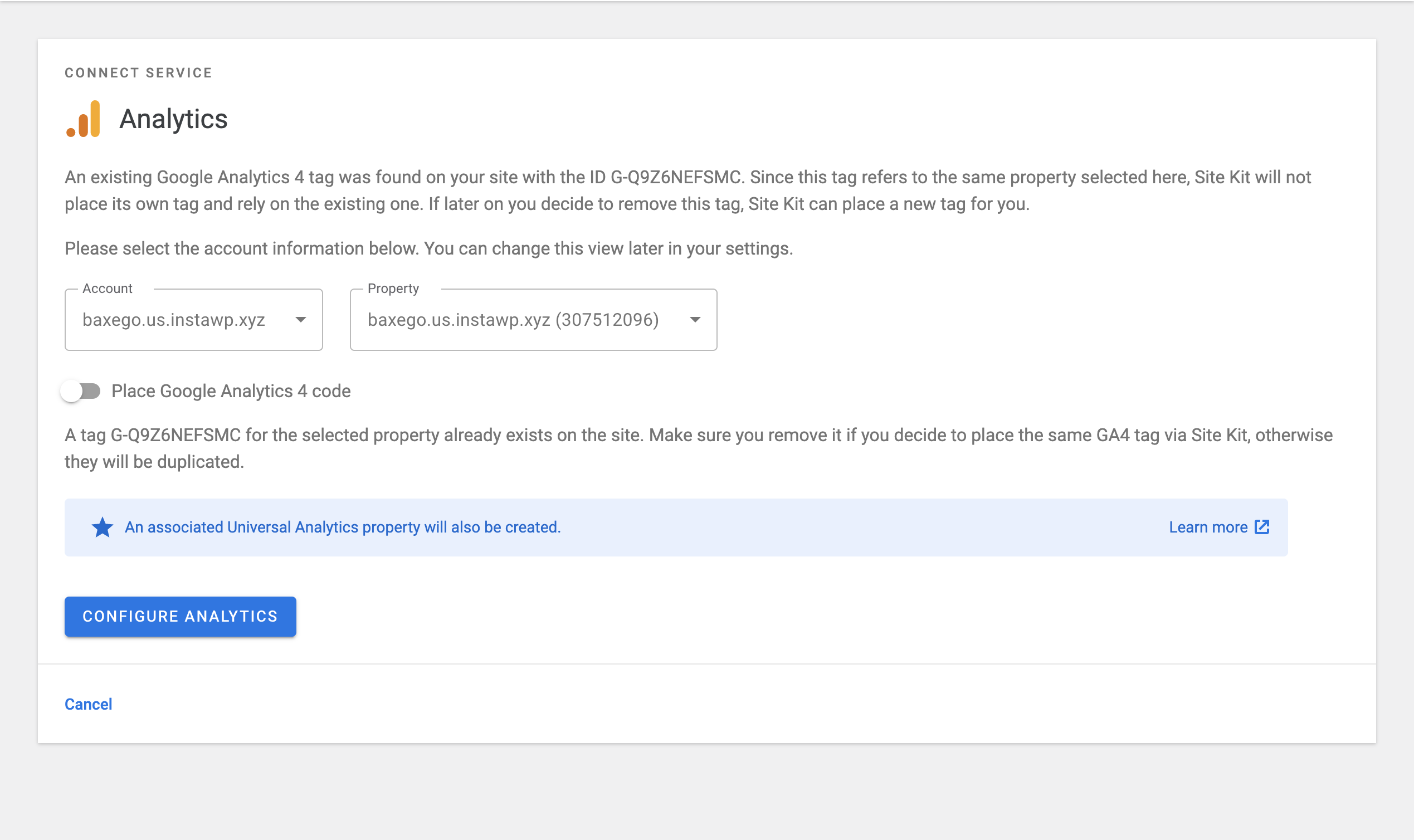
Task: Click the Connect Service header label
Action: pyautogui.click(x=138, y=72)
